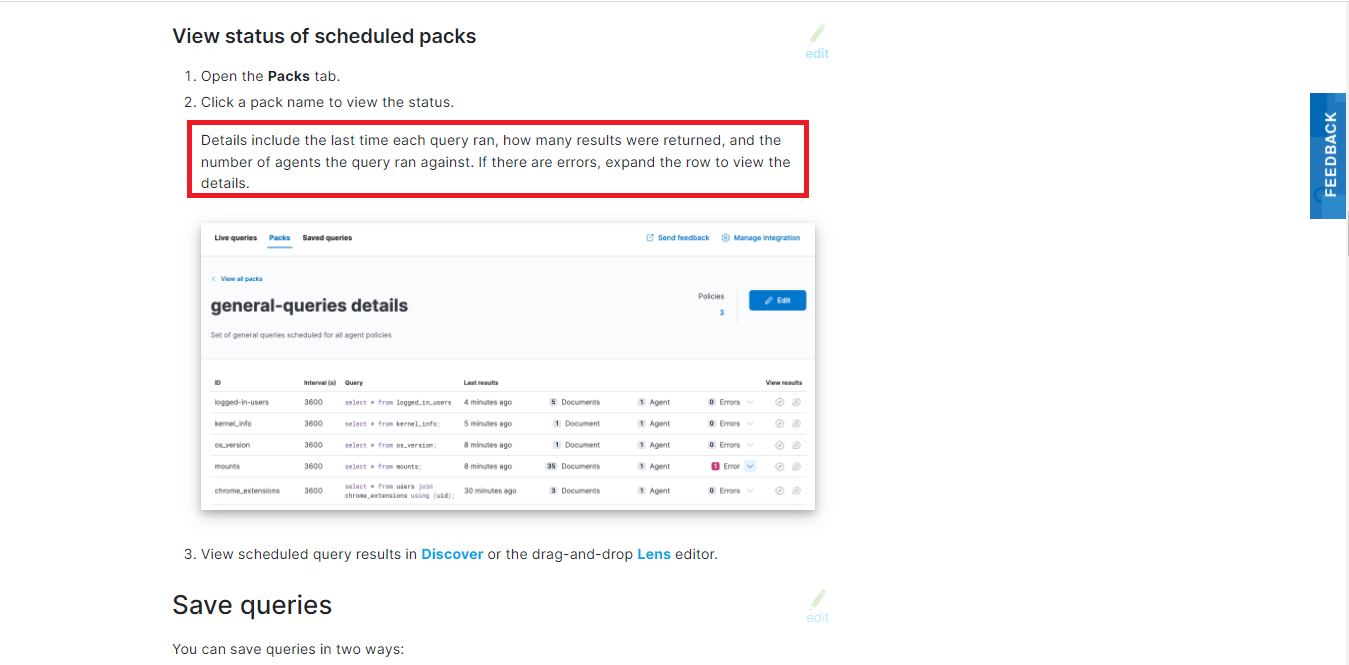Viewport: 1349px width, 665px height.
Task: Switch to the Live queries tab
Action: (235, 237)
